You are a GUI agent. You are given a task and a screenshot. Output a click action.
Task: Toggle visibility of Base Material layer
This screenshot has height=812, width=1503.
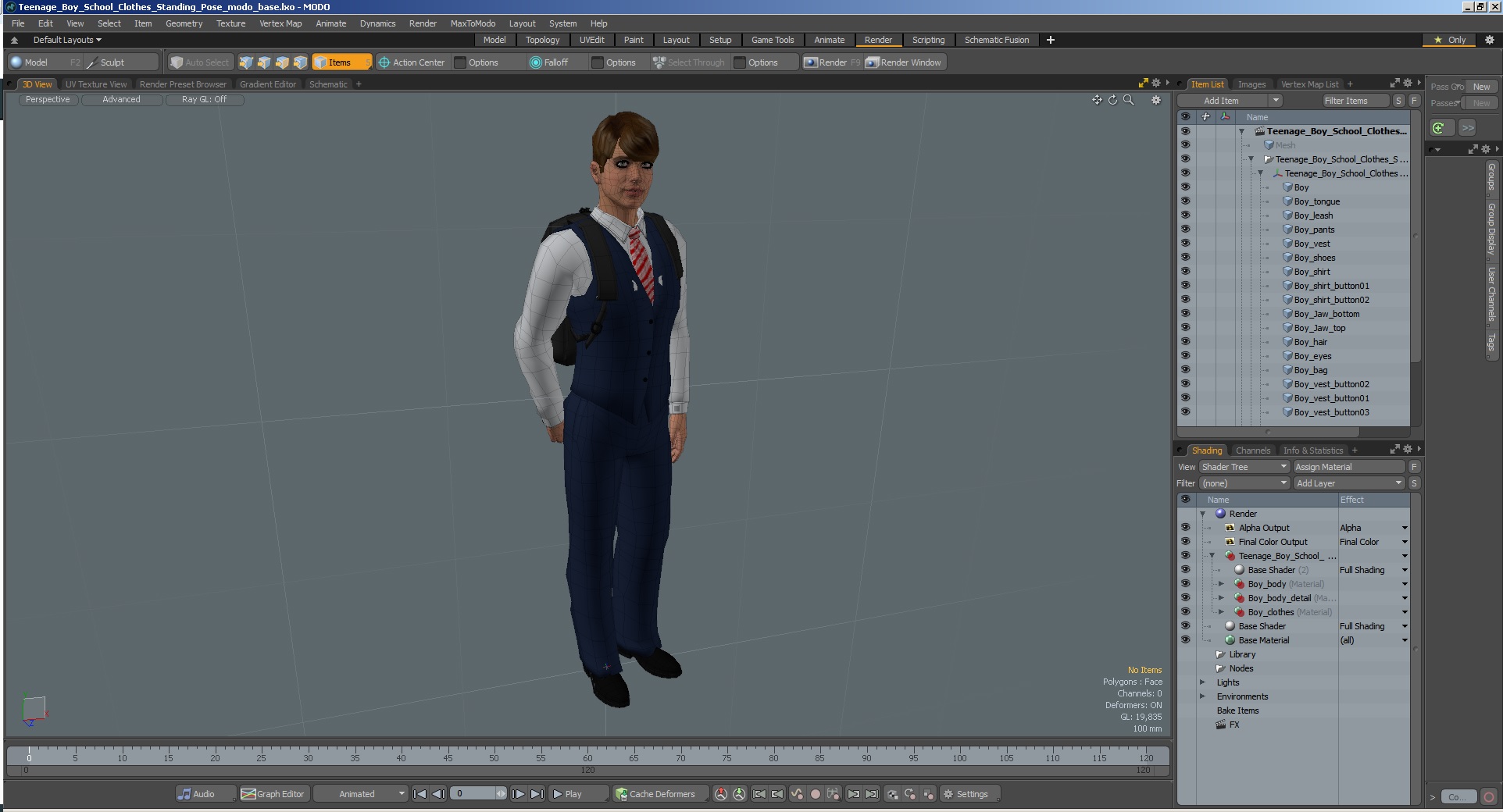click(x=1185, y=640)
